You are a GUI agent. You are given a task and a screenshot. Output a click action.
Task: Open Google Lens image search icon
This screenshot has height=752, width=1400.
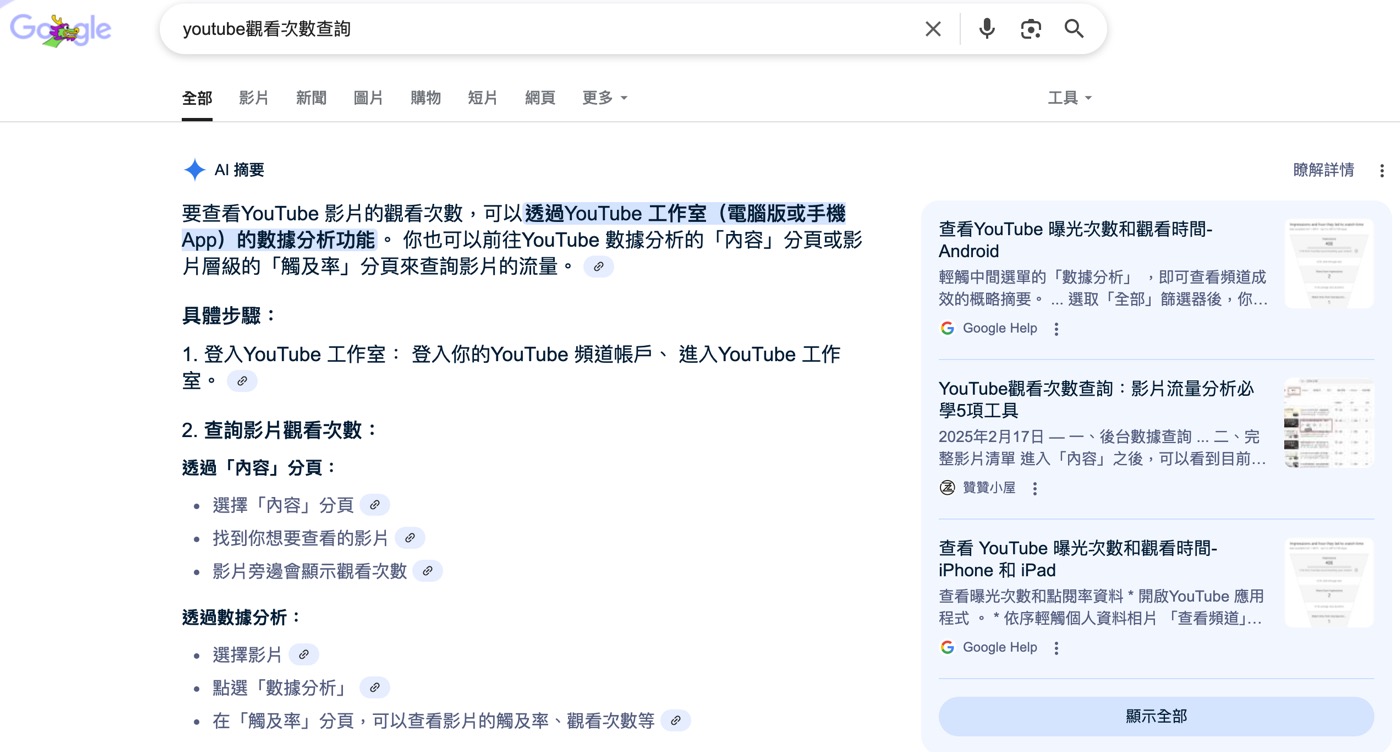pyautogui.click(x=1031, y=29)
